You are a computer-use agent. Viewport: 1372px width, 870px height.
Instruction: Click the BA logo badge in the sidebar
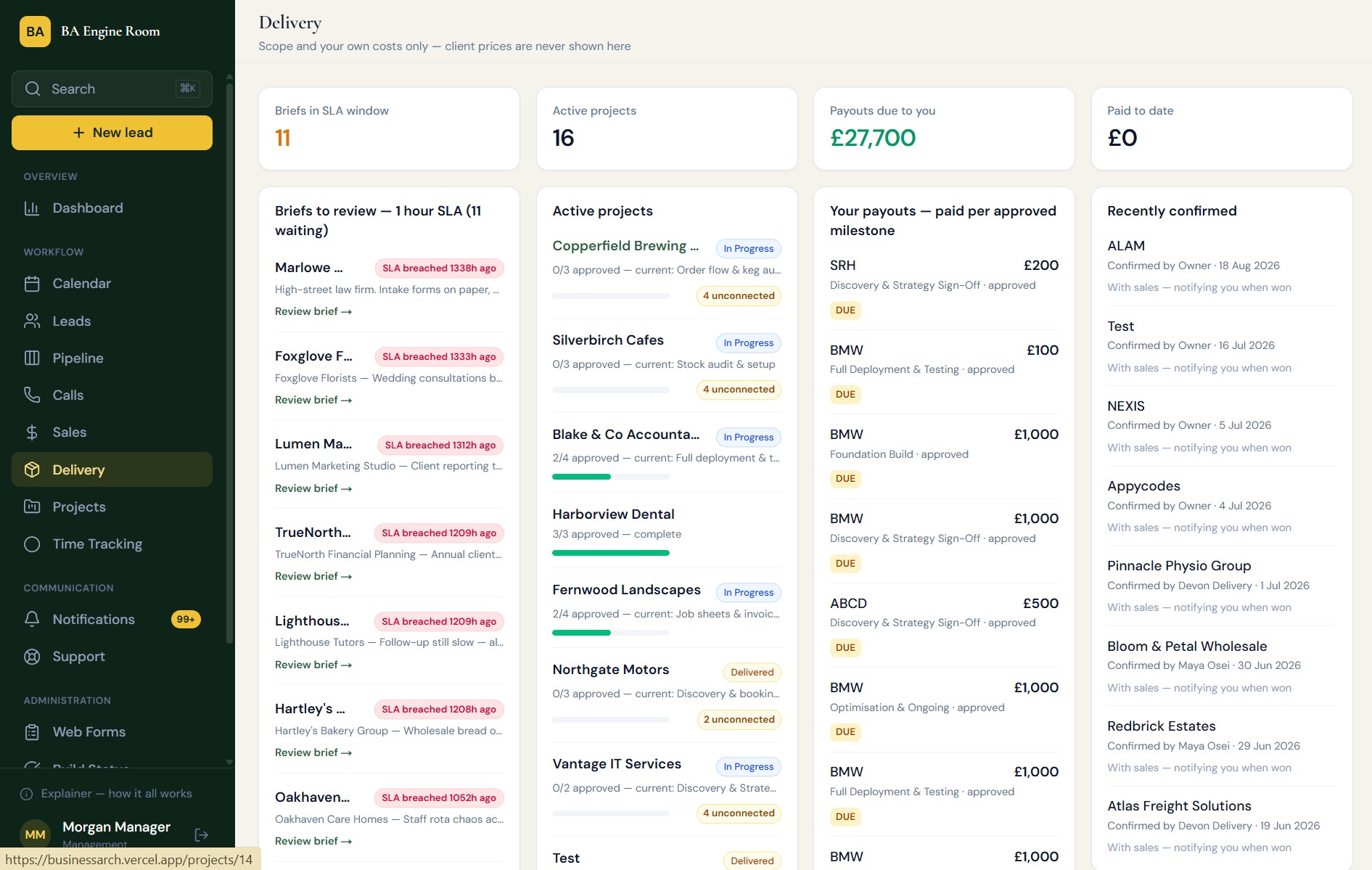point(35,31)
